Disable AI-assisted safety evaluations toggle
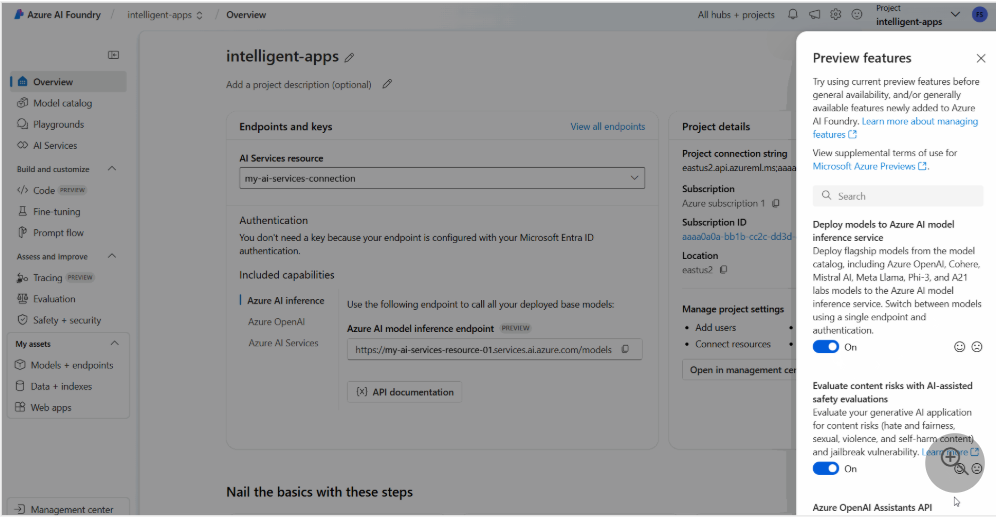Screen dimensions: 996x517 click(825, 468)
